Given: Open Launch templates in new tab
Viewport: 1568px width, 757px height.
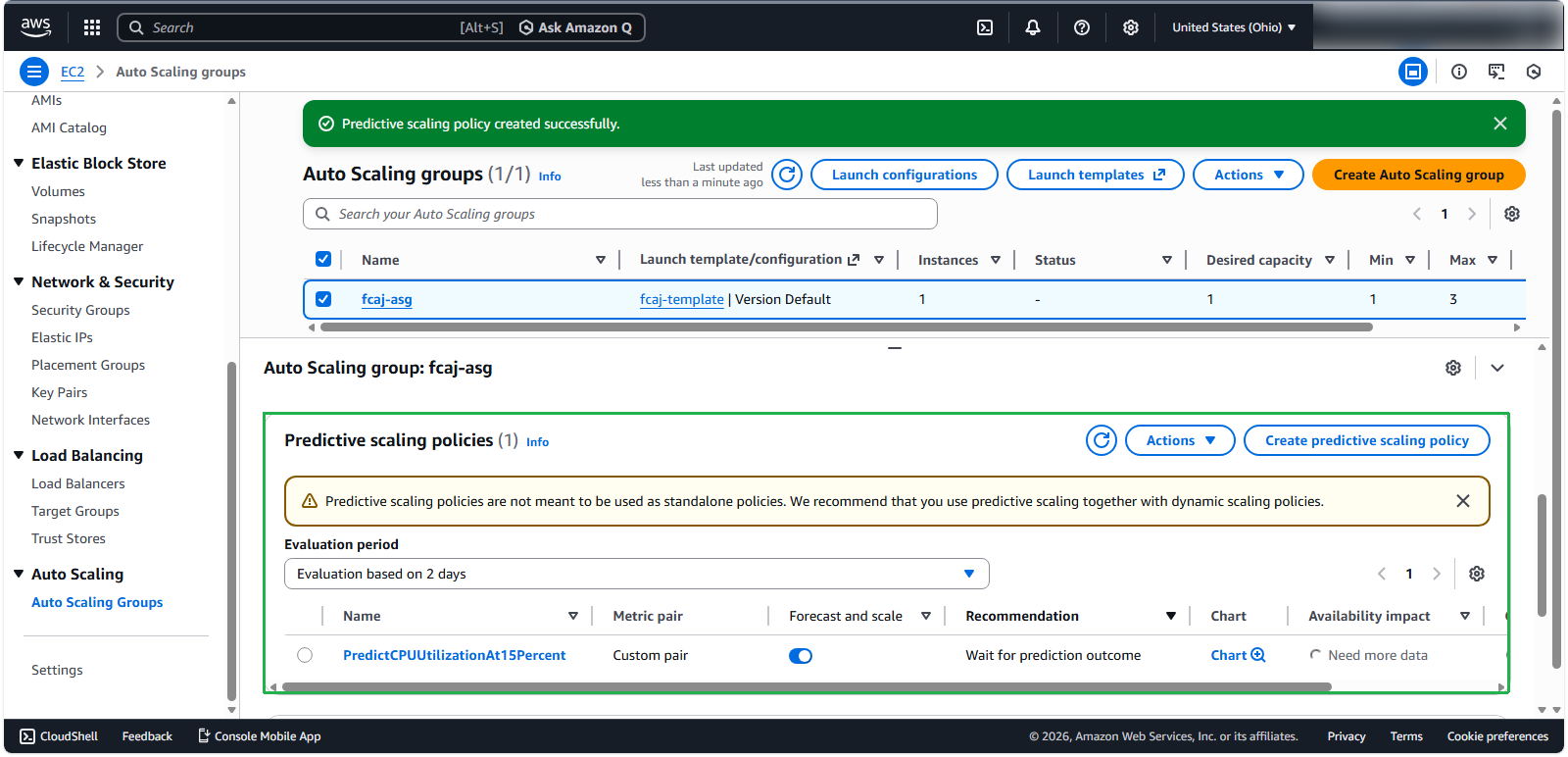Looking at the screenshot, I should pos(1096,175).
